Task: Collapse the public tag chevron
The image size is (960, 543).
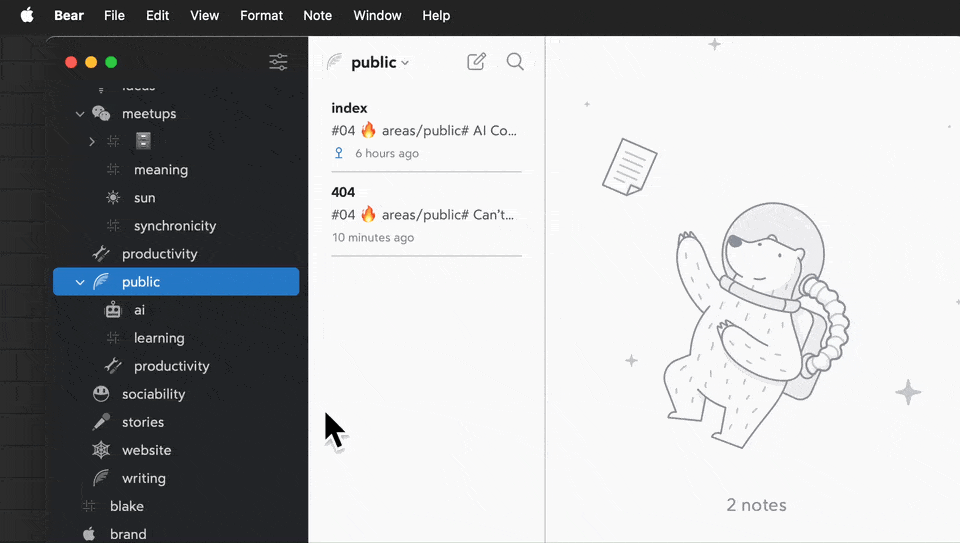Action: pos(80,282)
